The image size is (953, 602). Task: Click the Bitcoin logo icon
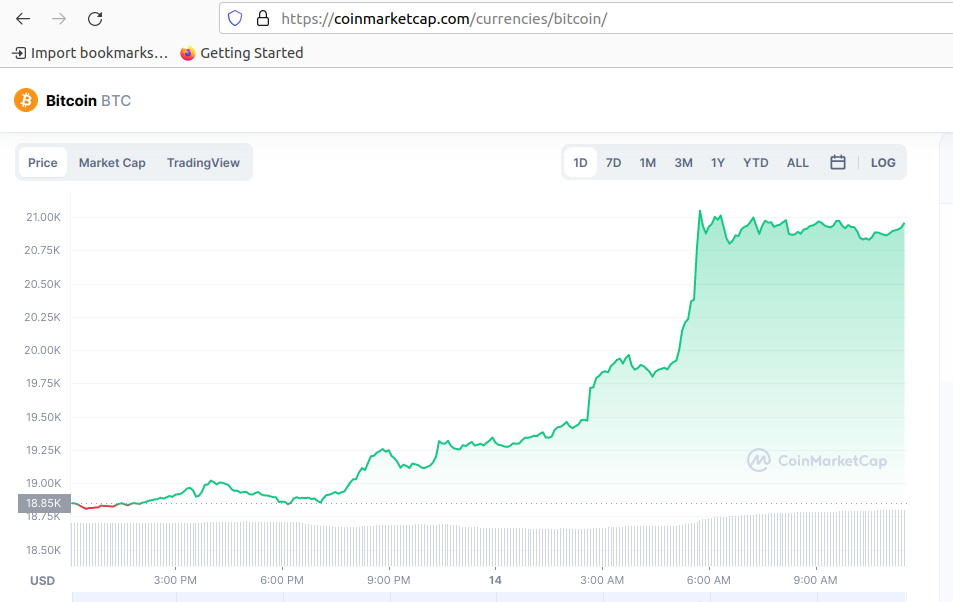pos(26,100)
